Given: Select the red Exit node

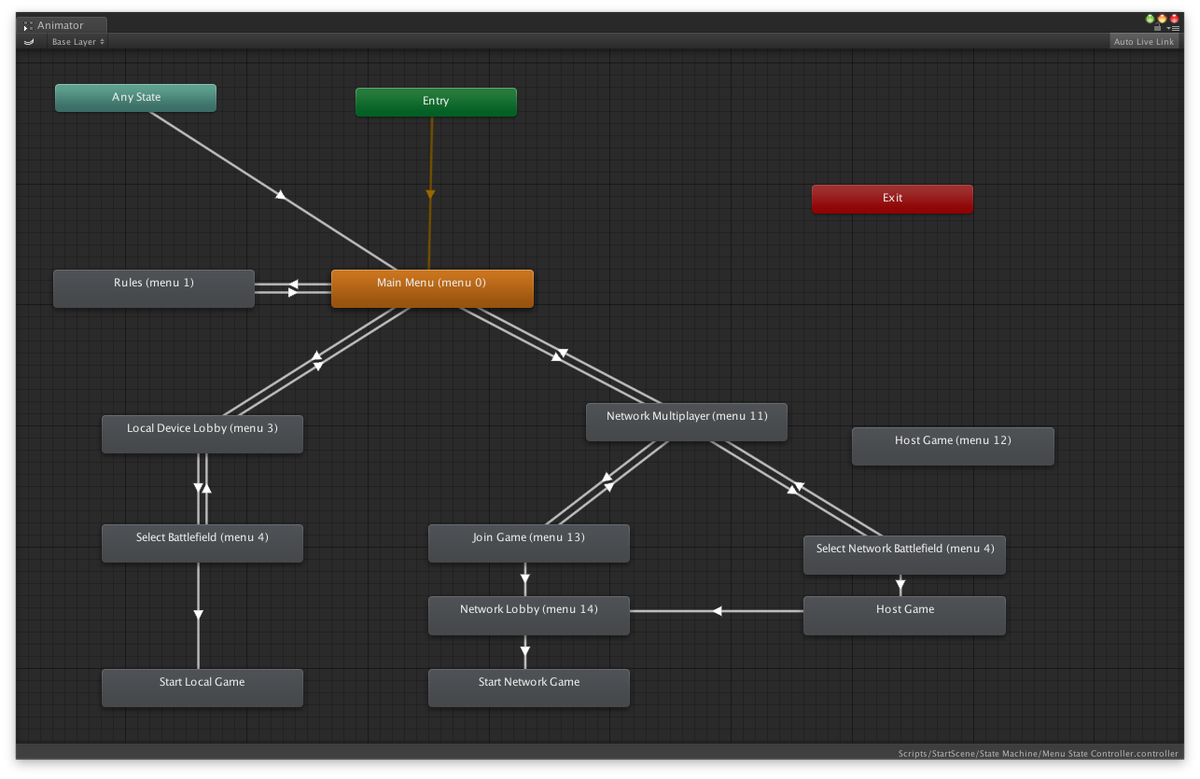Looking at the screenshot, I should pyautogui.click(x=892, y=199).
